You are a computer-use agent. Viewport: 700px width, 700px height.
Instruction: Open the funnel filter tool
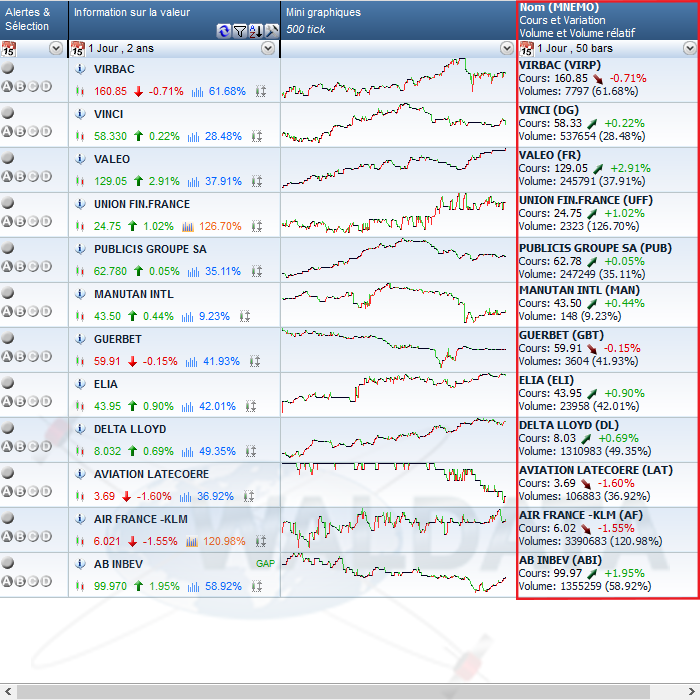pyautogui.click(x=240, y=31)
